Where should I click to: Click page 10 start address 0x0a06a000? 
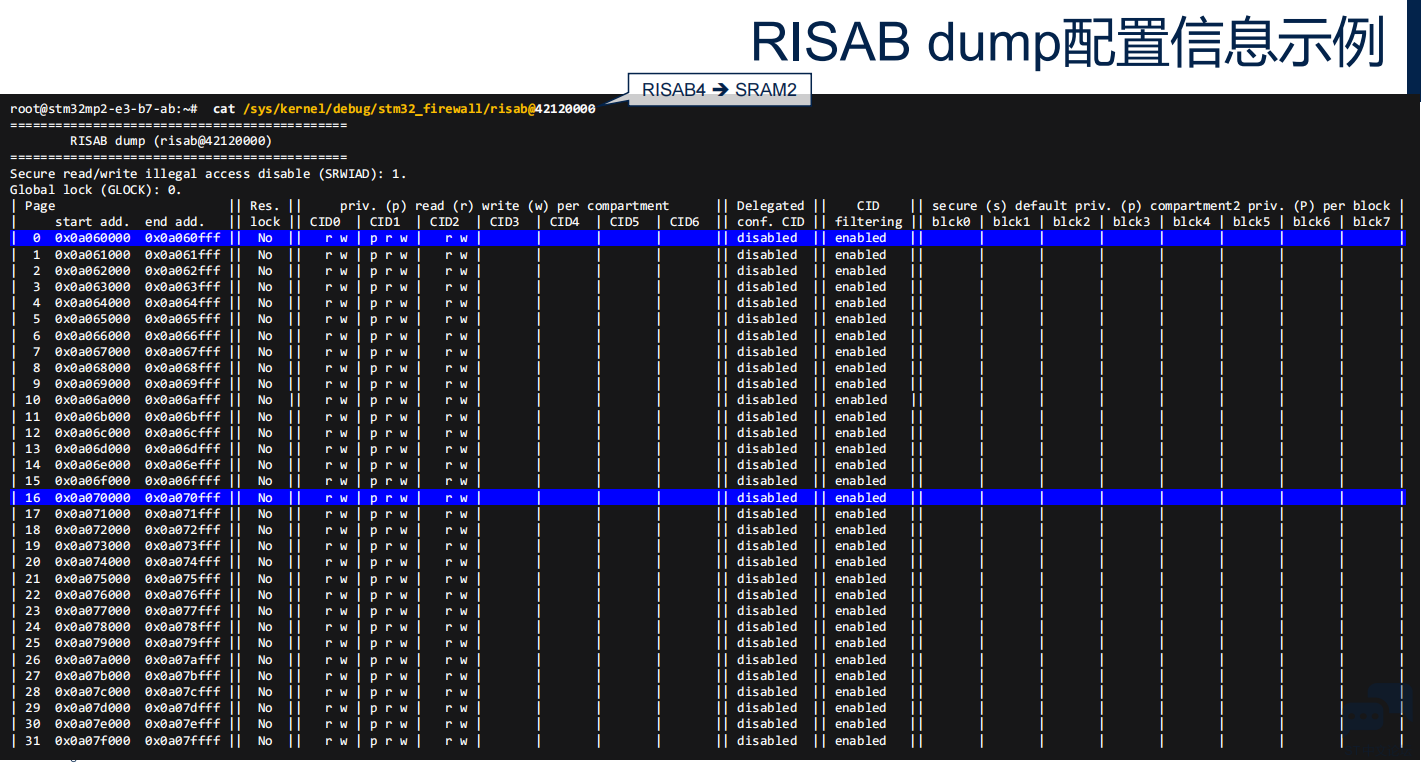[x=92, y=400]
